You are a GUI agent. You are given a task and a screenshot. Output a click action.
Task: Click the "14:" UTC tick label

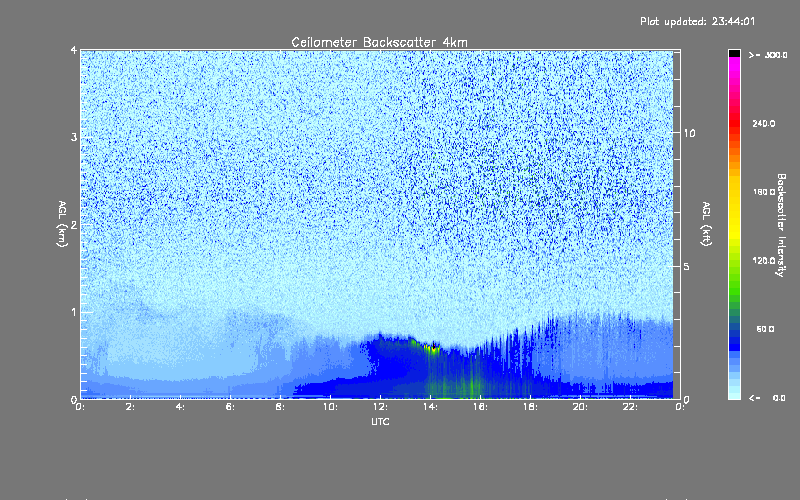[x=430, y=407]
